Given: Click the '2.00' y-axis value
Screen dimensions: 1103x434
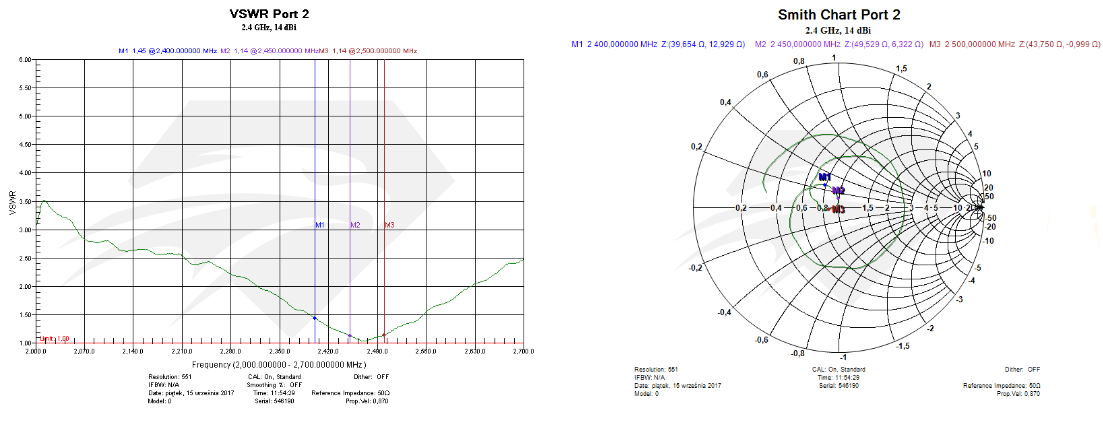Looking at the screenshot, I should tap(27, 286).
